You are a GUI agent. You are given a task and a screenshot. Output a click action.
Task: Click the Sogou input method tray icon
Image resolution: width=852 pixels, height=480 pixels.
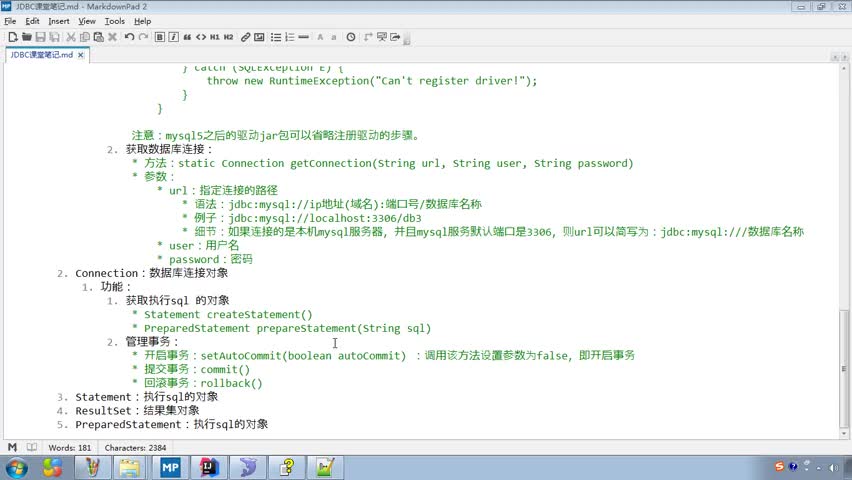point(779,466)
